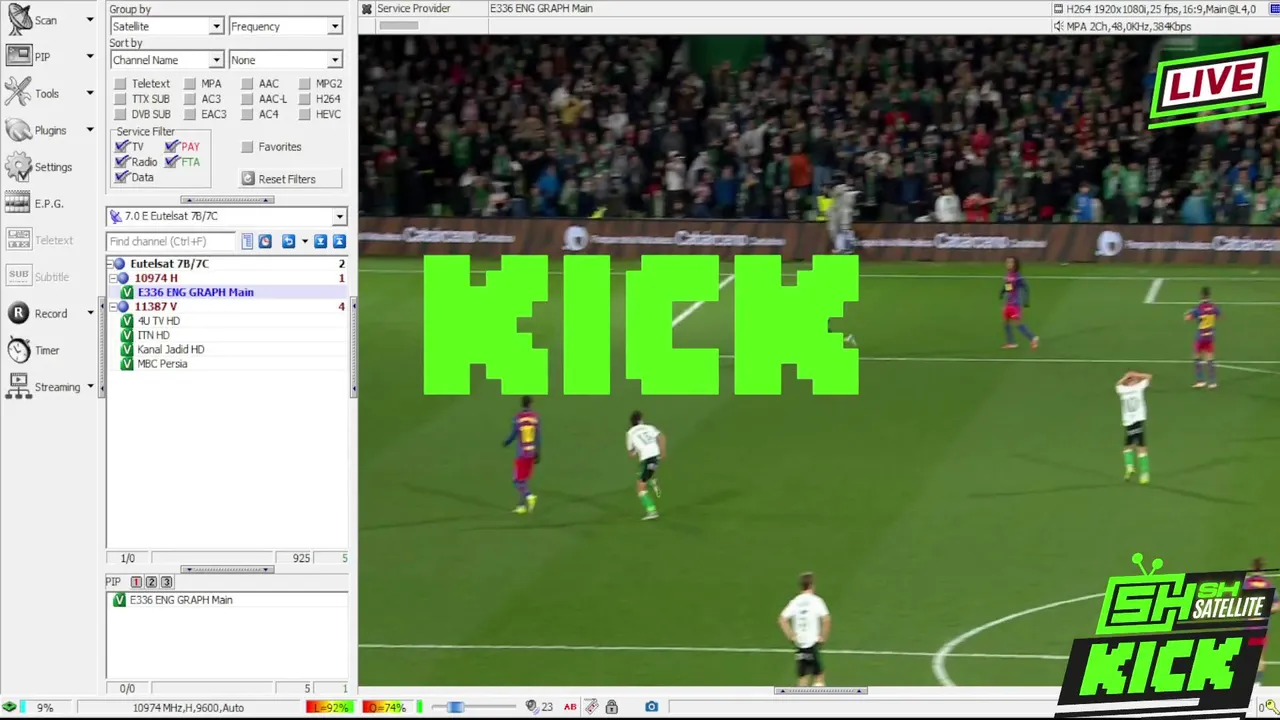Click the Find channel search field
The width and height of the screenshot is (1280, 720).
coord(171,241)
